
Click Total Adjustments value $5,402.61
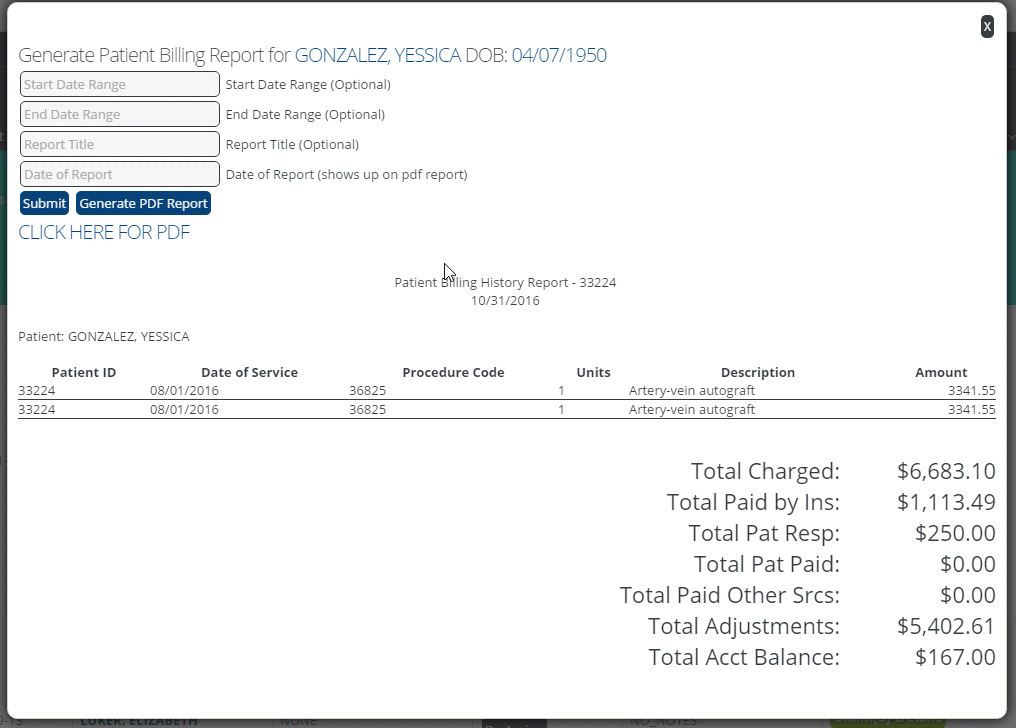[946, 626]
